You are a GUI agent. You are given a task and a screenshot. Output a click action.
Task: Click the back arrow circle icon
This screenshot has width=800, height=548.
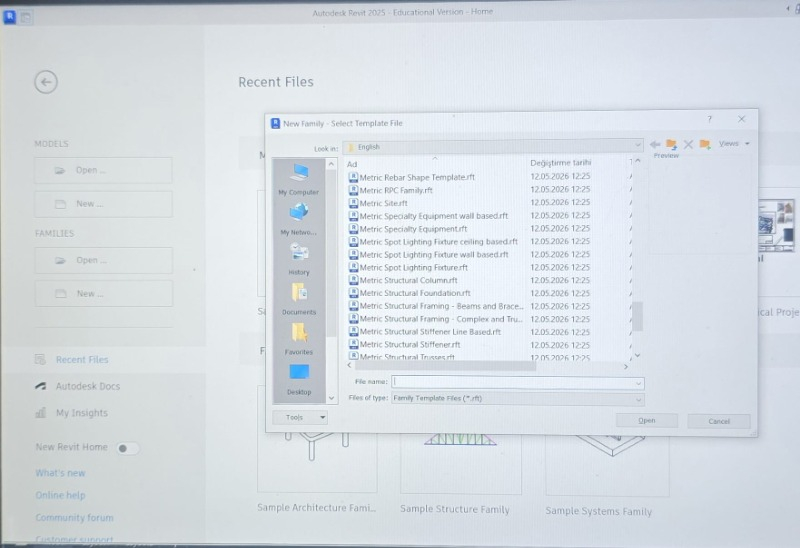point(46,82)
